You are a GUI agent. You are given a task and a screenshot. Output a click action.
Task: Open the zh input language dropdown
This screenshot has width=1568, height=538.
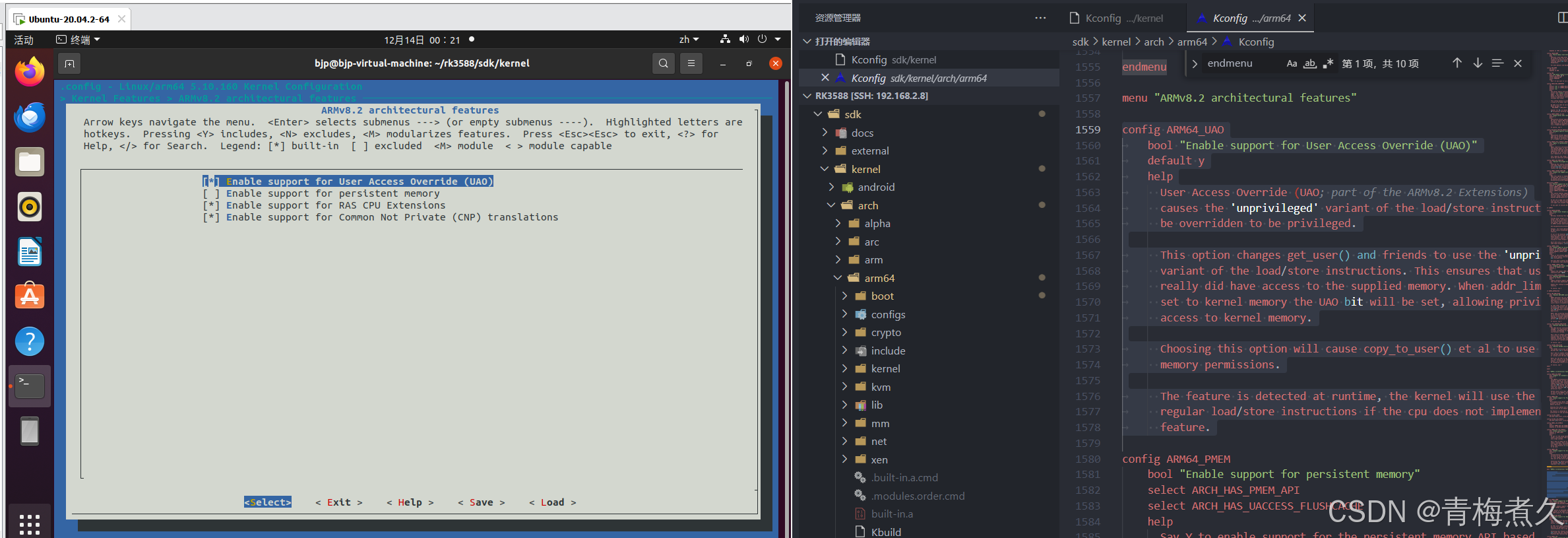(689, 40)
